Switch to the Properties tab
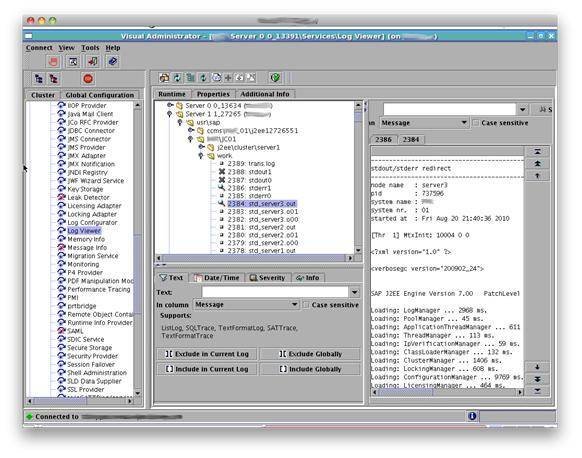Image resolution: width=582 pixels, height=458 pixels. coord(213,94)
